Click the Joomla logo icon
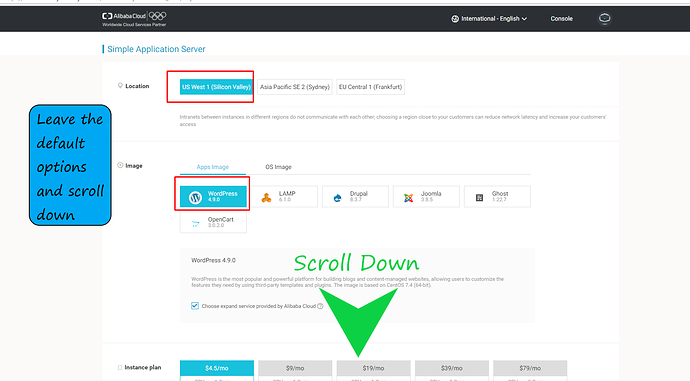The image size is (690, 381). click(x=408, y=198)
